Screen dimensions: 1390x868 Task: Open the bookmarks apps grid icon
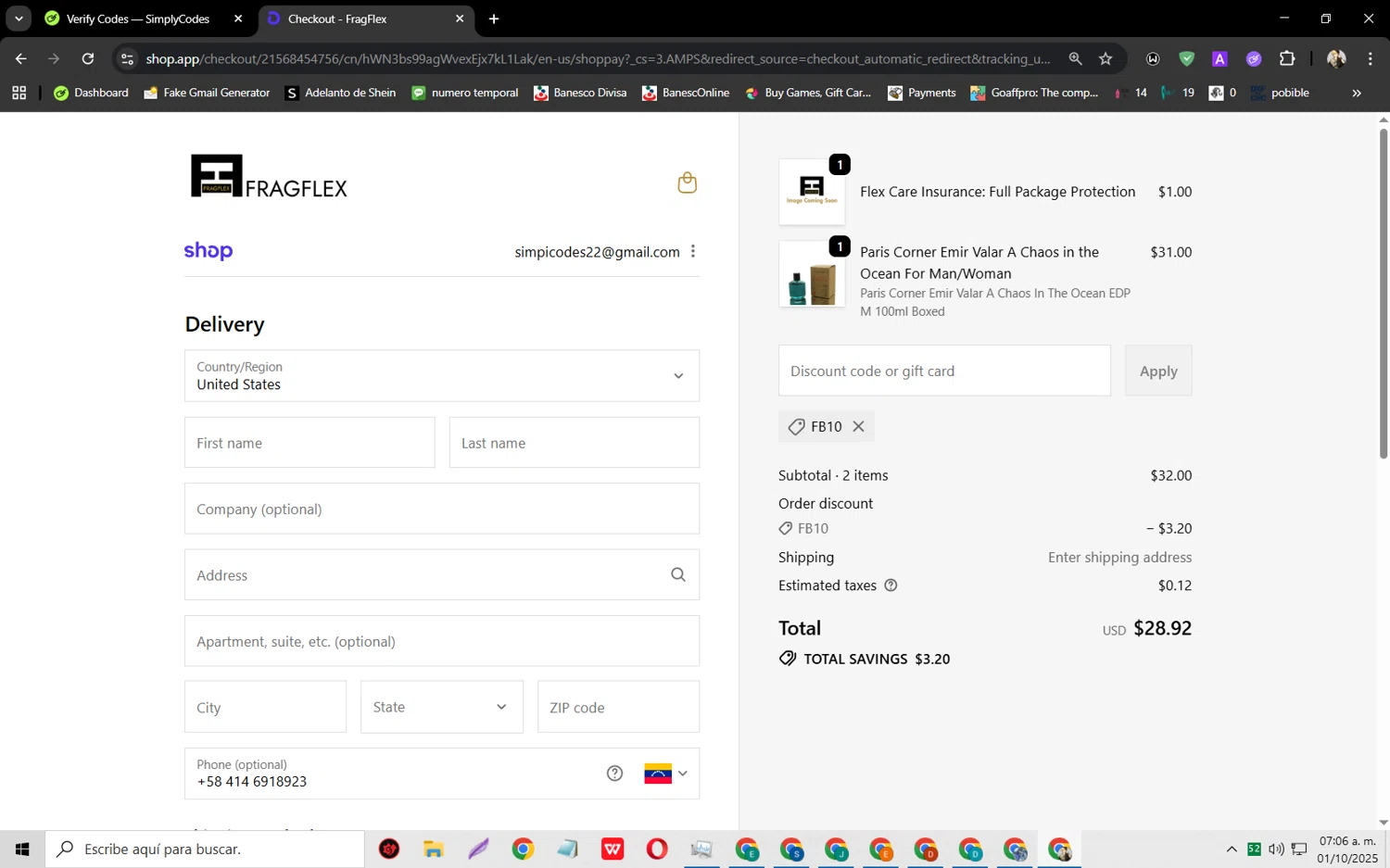click(19, 93)
